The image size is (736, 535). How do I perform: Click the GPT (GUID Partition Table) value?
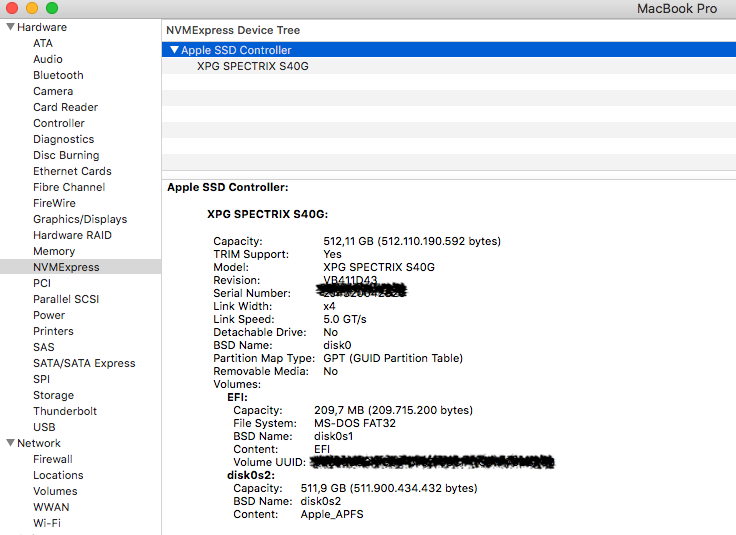coord(393,358)
